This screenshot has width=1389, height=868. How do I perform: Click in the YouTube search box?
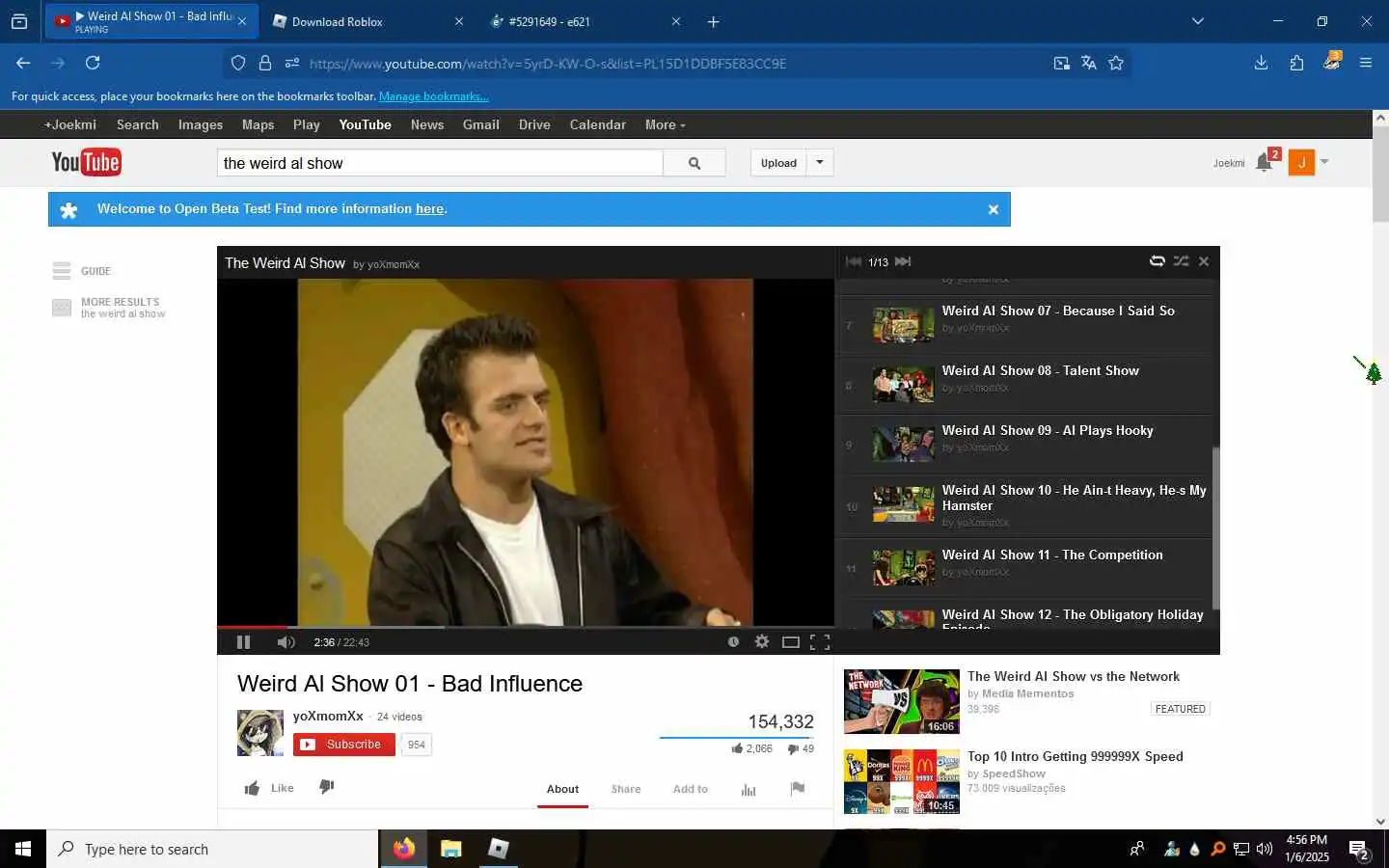440,163
